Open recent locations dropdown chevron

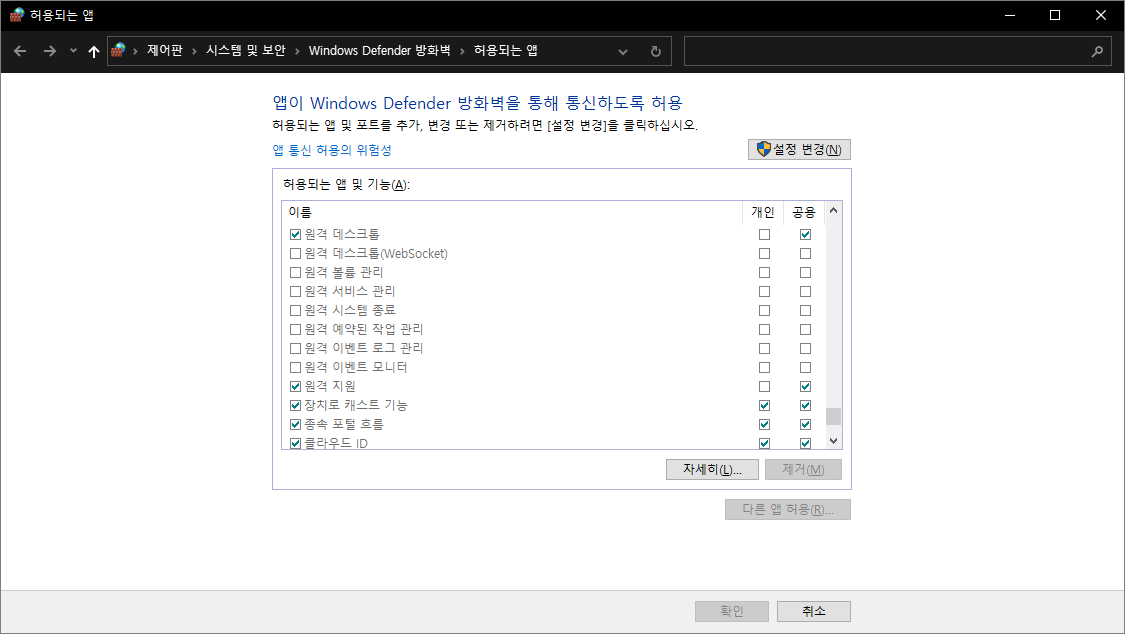[73, 51]
